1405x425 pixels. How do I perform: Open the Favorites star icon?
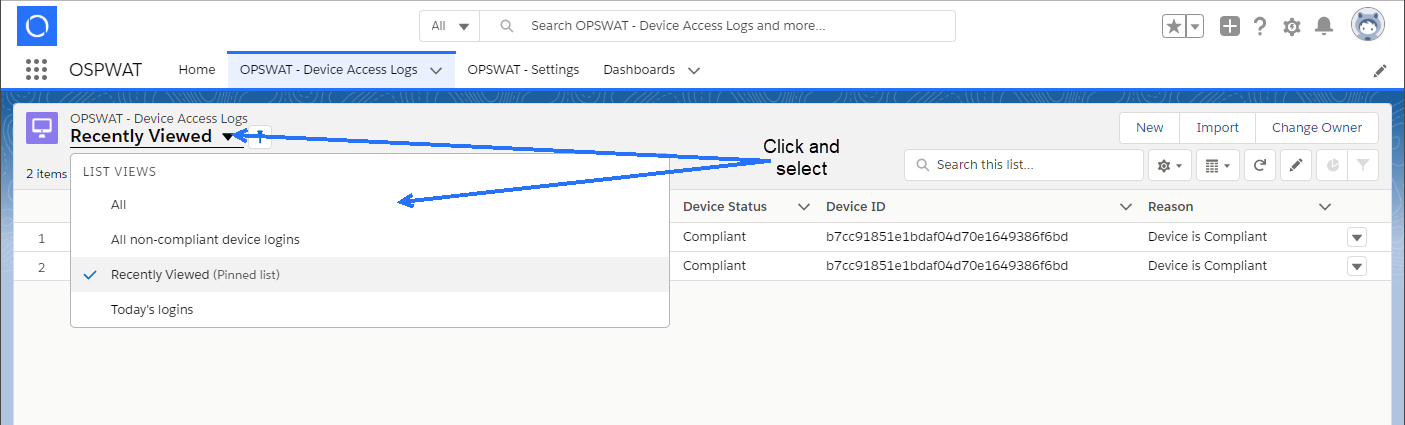[x=1173, y=26]
